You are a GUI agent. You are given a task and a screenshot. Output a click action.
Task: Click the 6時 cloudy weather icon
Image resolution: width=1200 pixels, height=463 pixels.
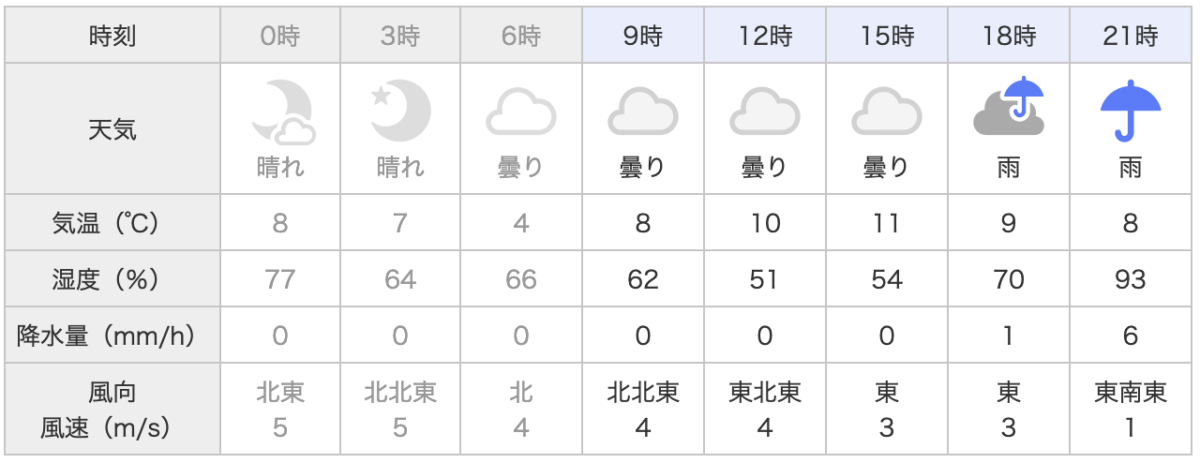coord(521,111)
